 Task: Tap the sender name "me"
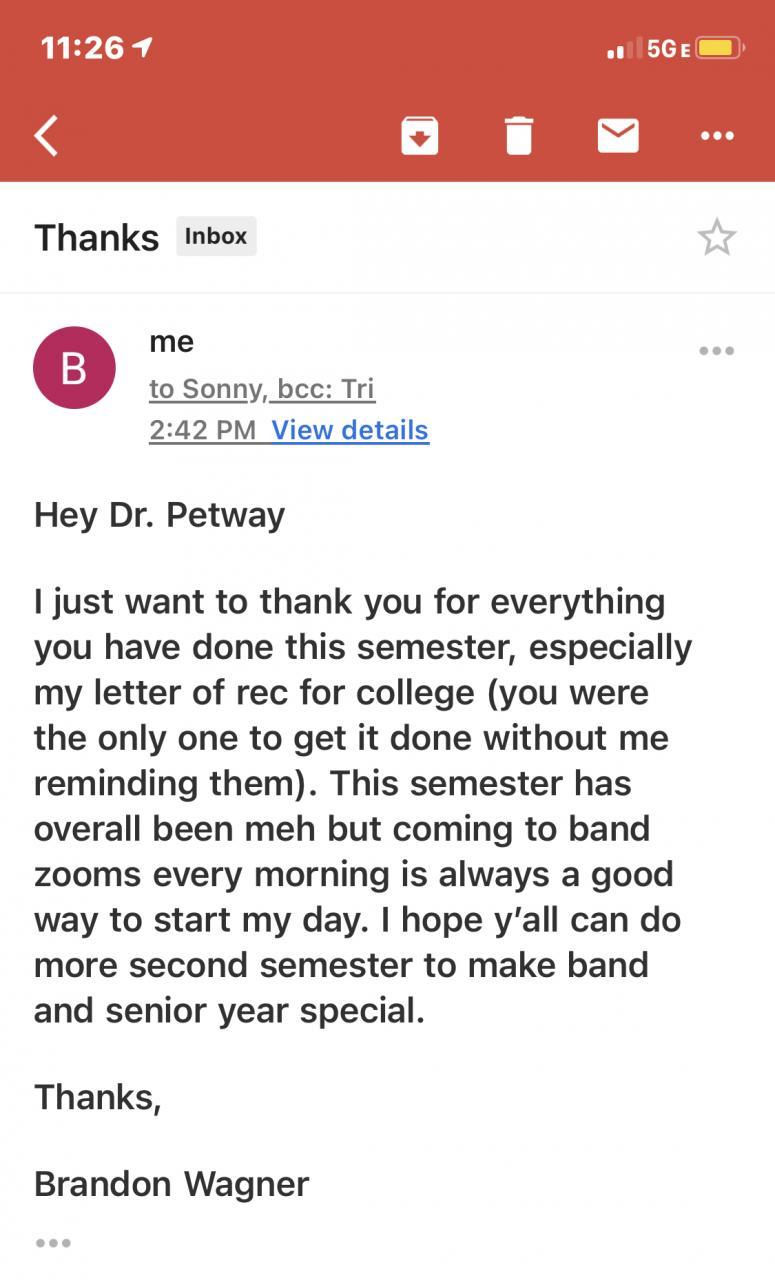pos(171,342)
